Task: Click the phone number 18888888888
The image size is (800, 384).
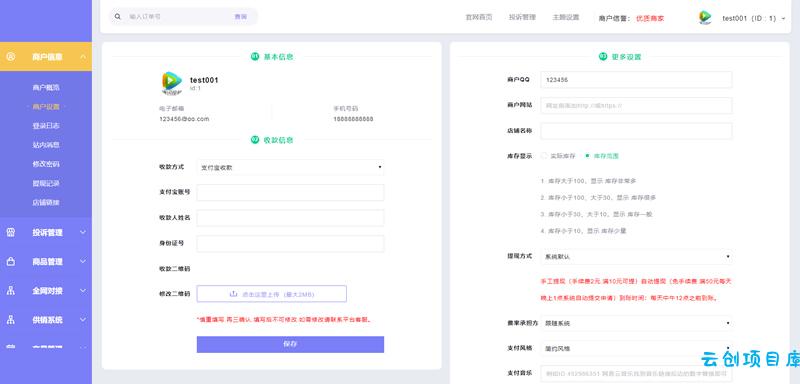Action: click(353, 119)
